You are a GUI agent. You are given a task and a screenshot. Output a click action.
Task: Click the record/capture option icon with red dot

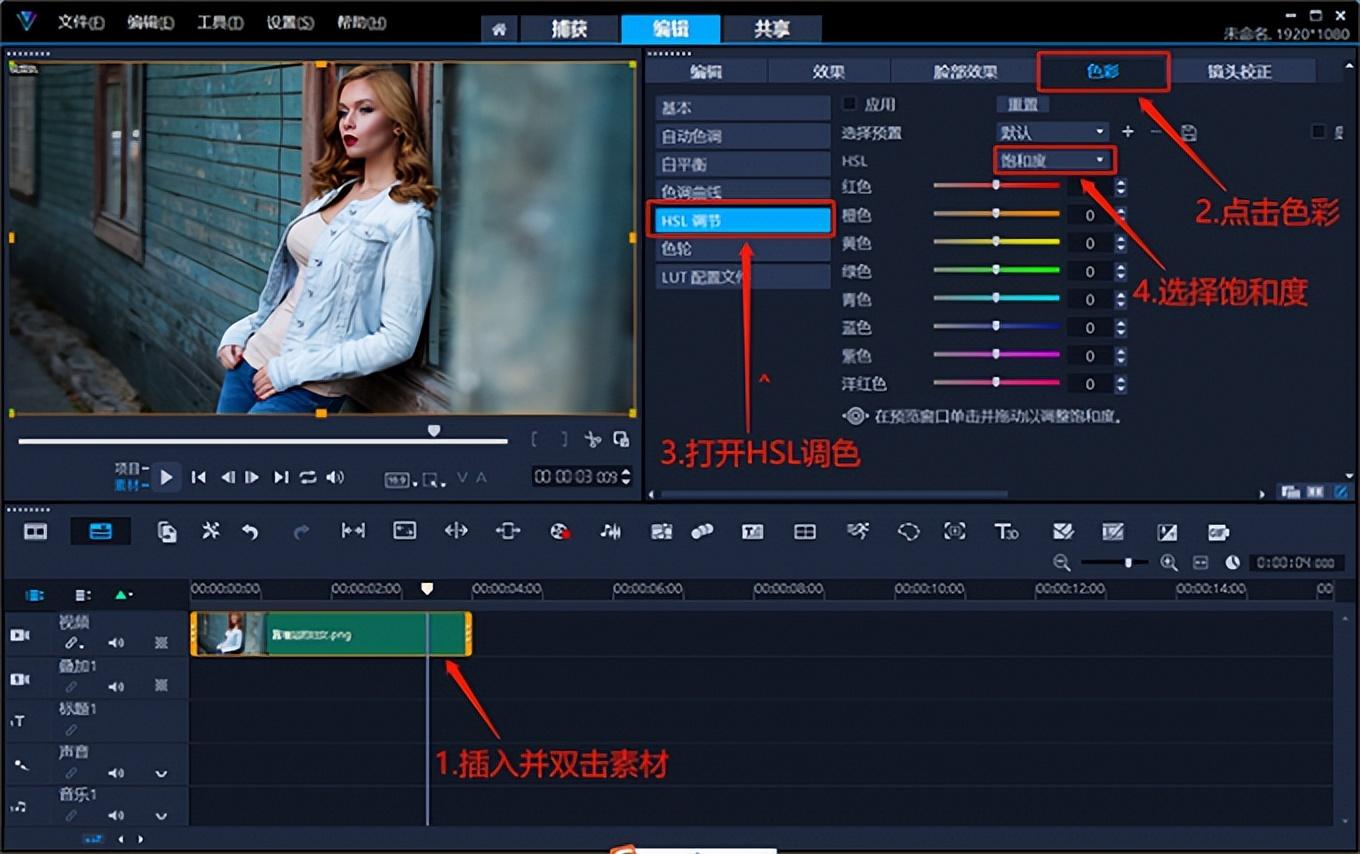point(560,532)
